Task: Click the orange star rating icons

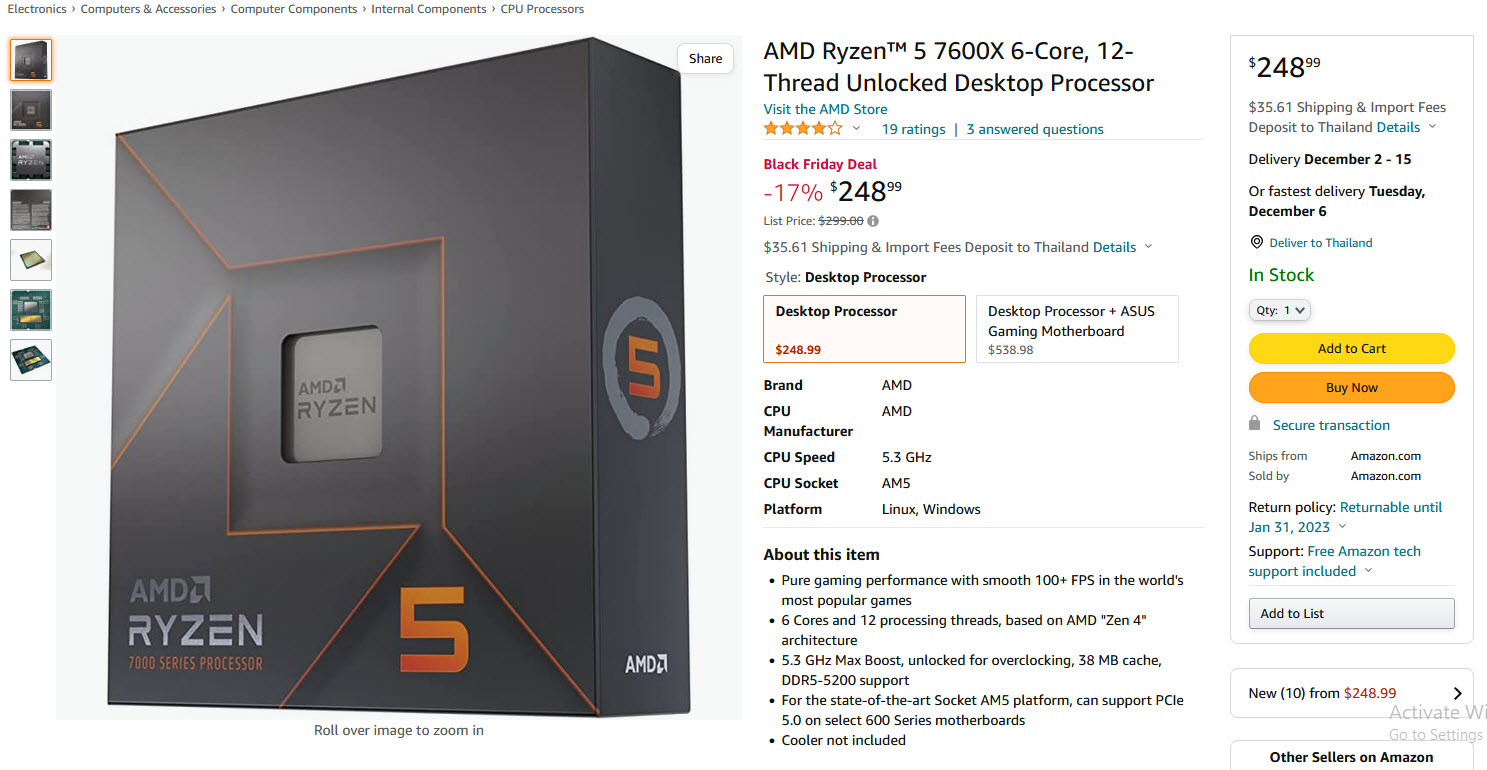Action: tap(800, 128)
